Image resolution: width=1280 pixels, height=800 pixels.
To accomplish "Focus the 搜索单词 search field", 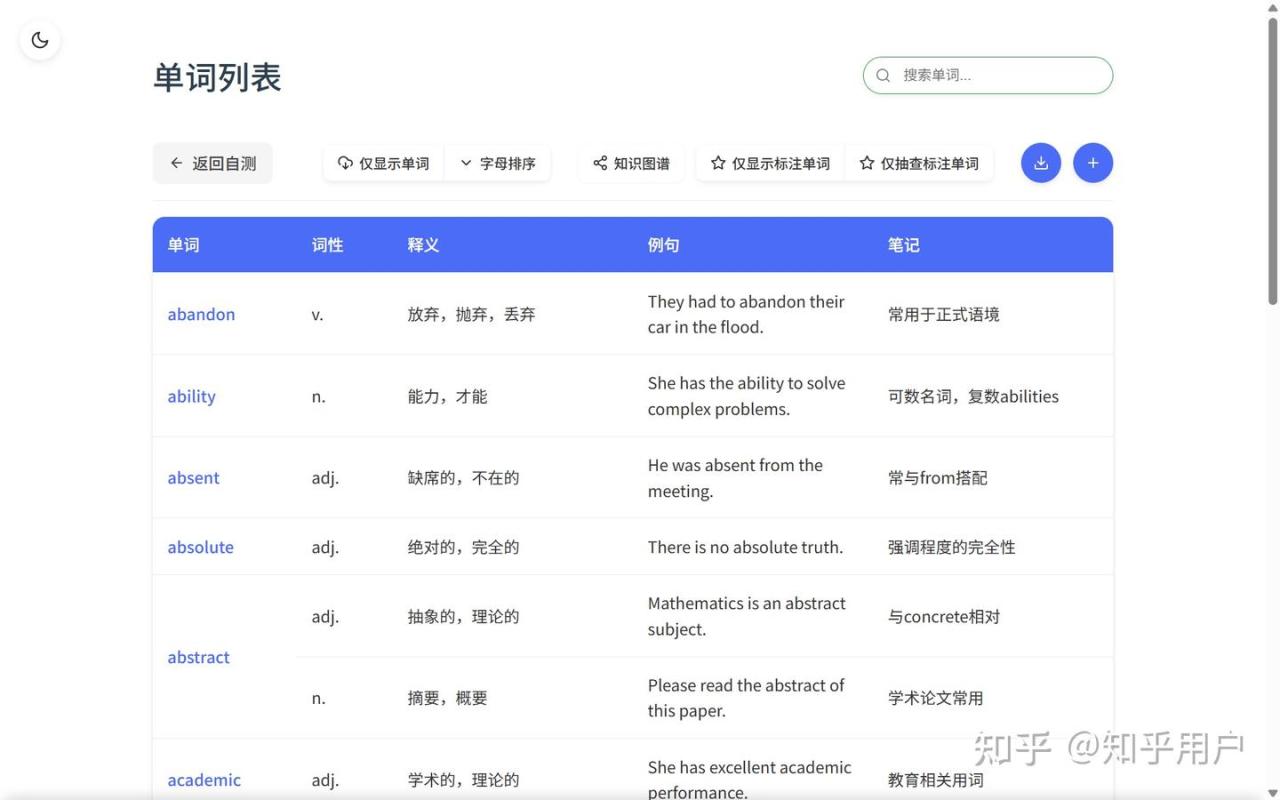I will [x=1000, y=75].
